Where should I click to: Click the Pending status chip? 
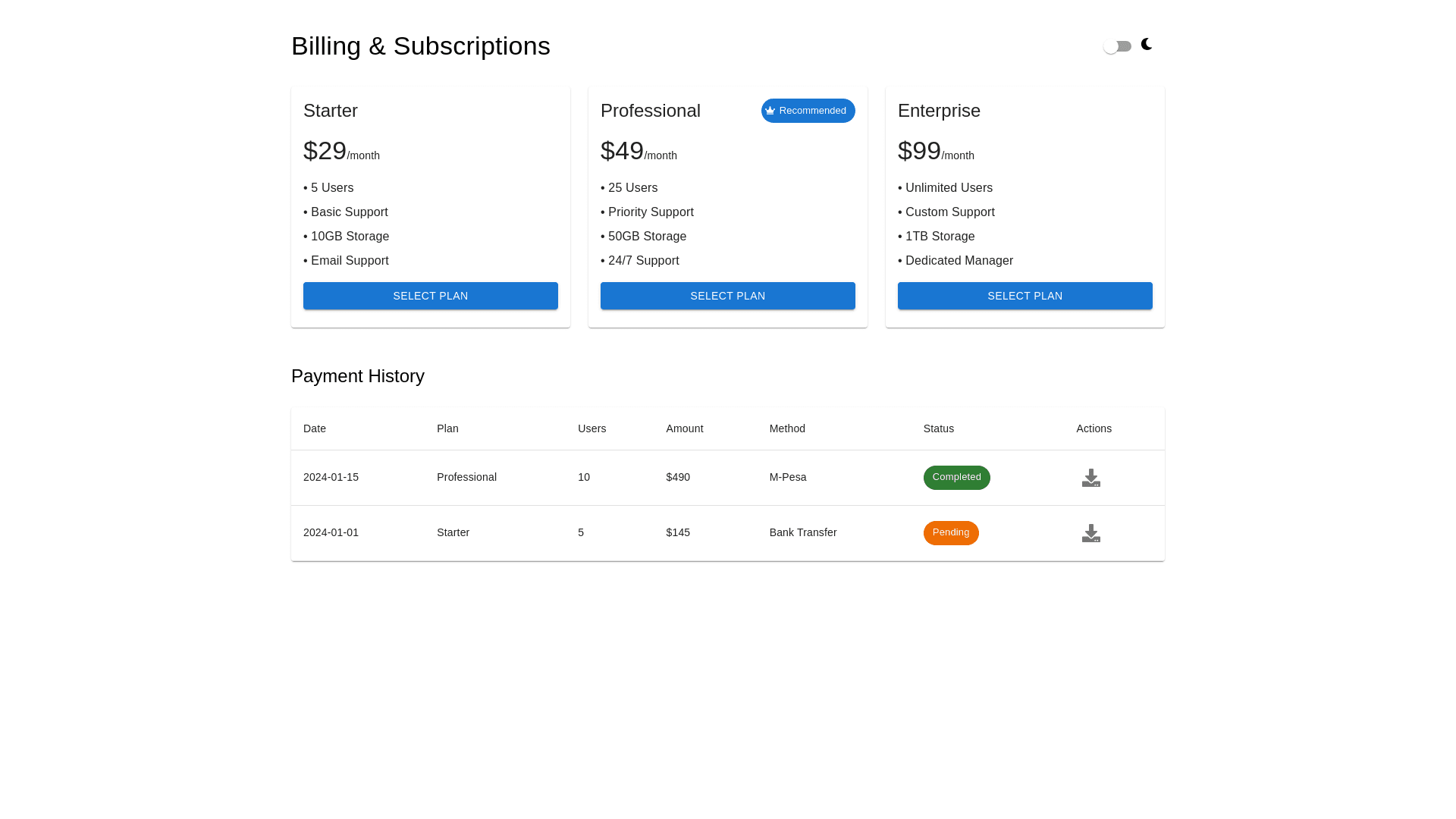950,533
